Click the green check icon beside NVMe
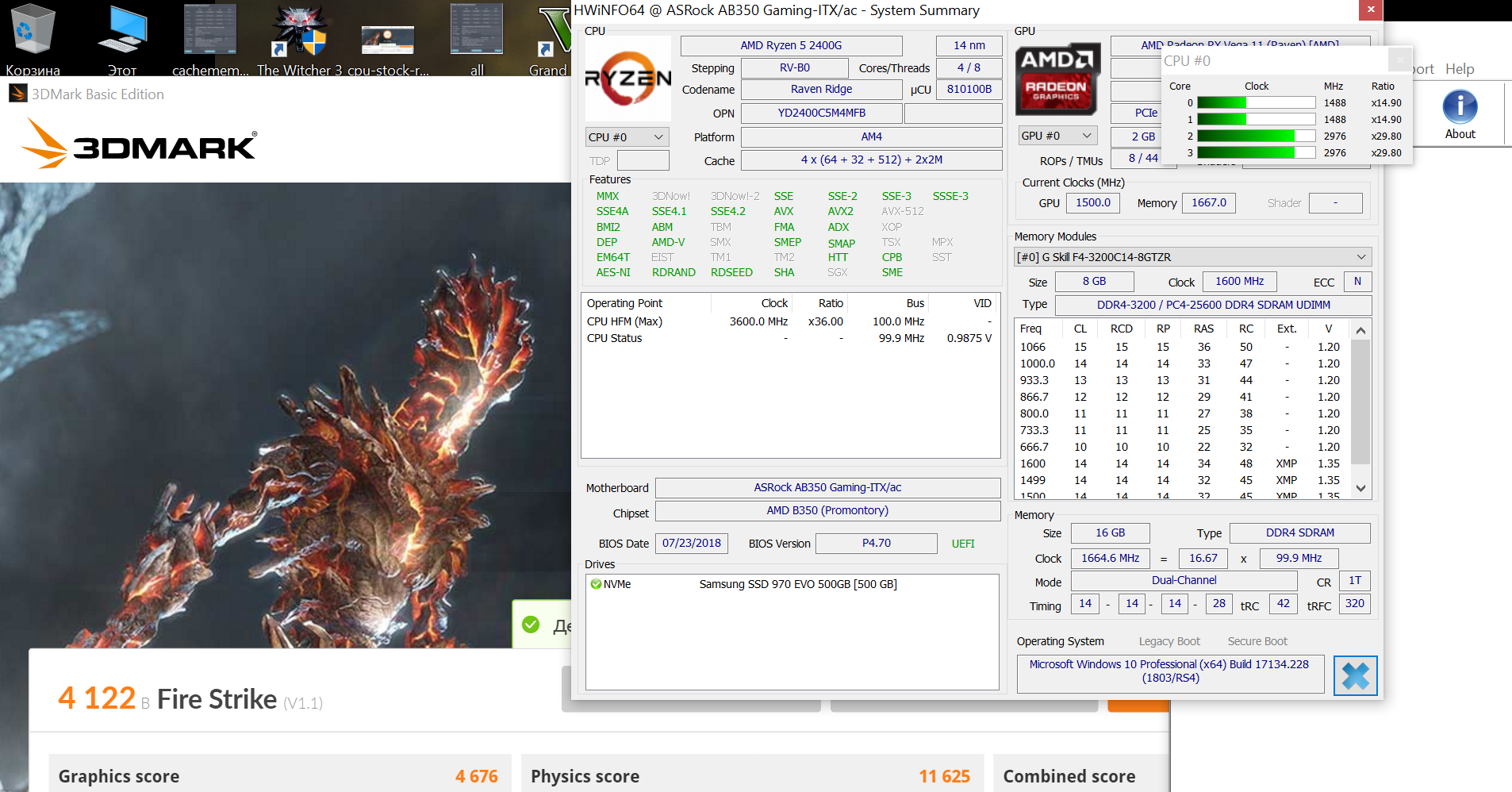 (x=596, y=584)
